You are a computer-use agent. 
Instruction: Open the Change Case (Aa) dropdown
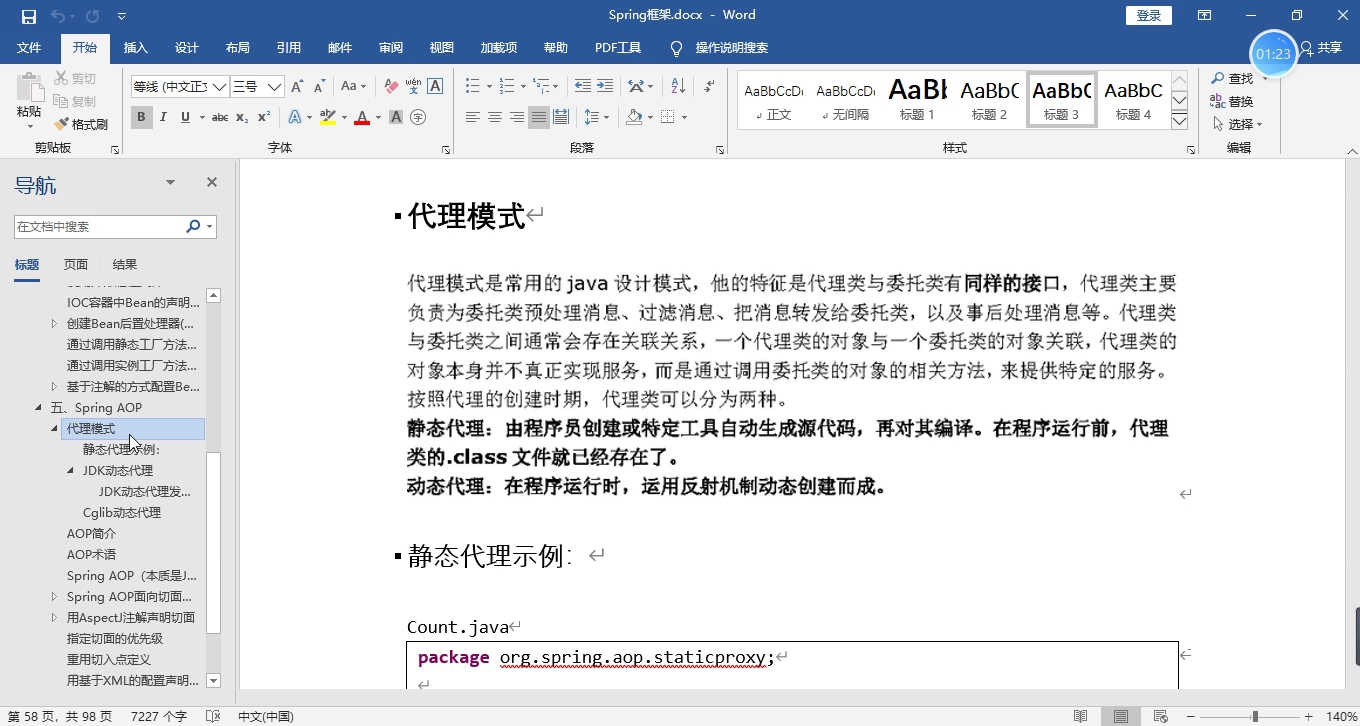[x=353, y=87]
